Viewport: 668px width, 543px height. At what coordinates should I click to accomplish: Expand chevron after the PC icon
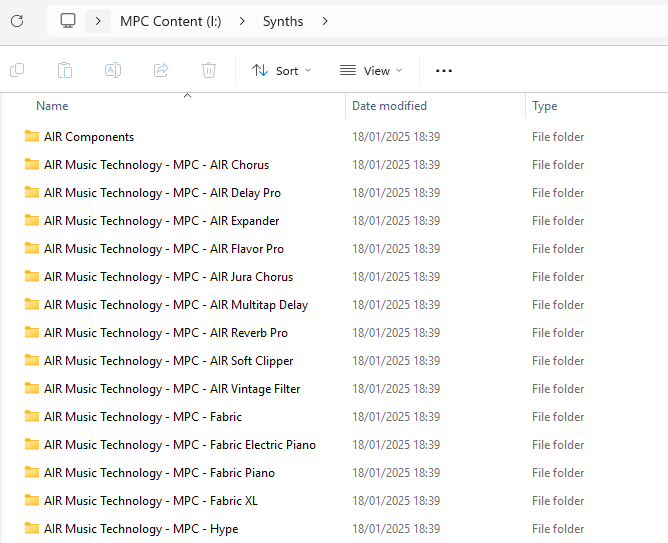click(x=98, y=21)
